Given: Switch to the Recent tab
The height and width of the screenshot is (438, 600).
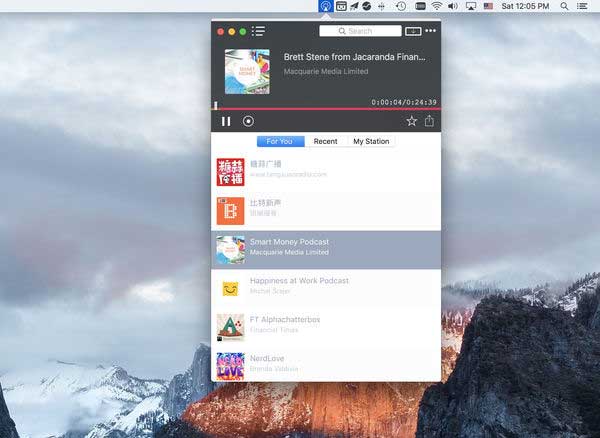Looking at the screenshot, I should [x=326, y=141].
